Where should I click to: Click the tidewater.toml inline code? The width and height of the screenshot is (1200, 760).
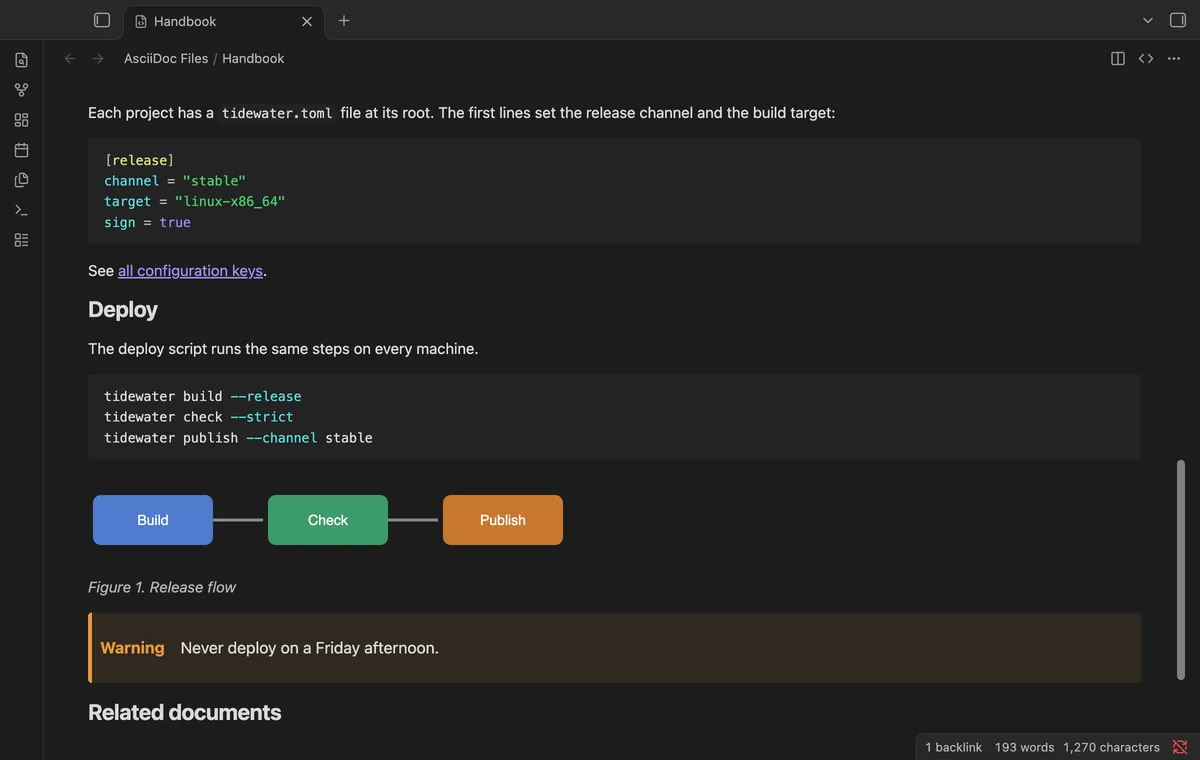277,113
